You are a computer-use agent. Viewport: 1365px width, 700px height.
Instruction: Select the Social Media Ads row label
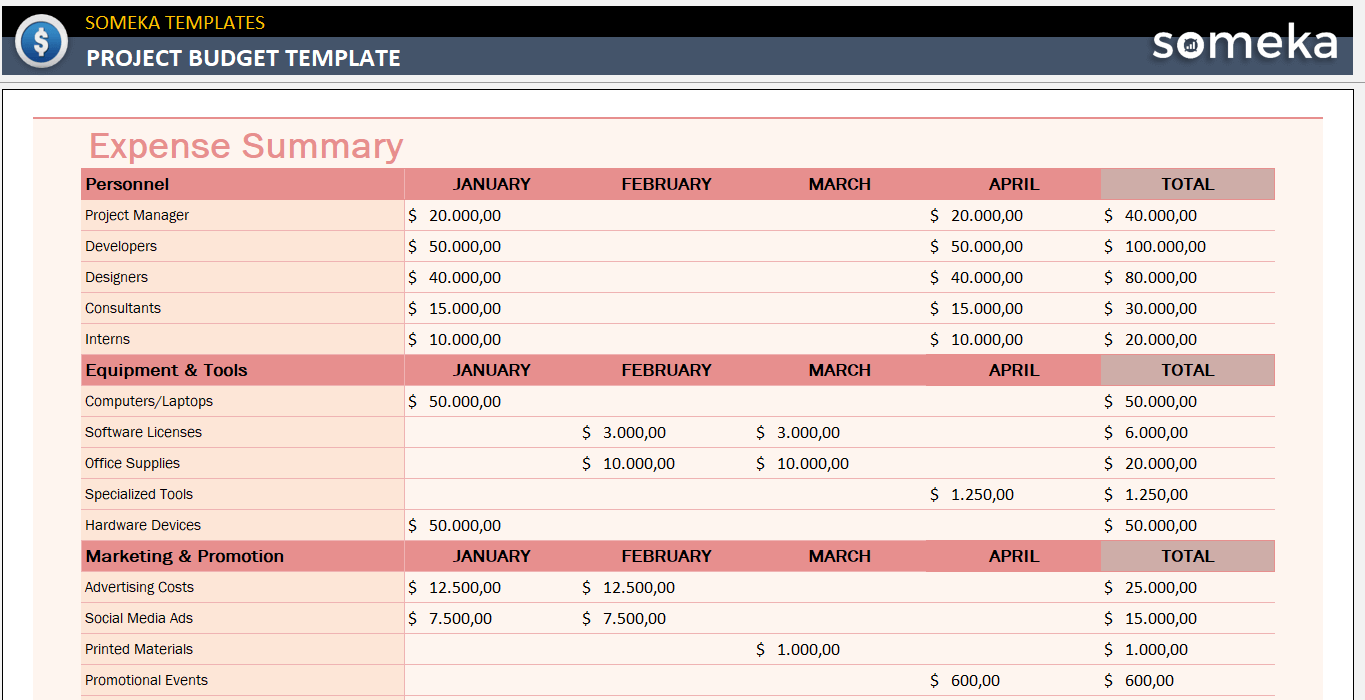pyautogui.click(x=139, y=618)
